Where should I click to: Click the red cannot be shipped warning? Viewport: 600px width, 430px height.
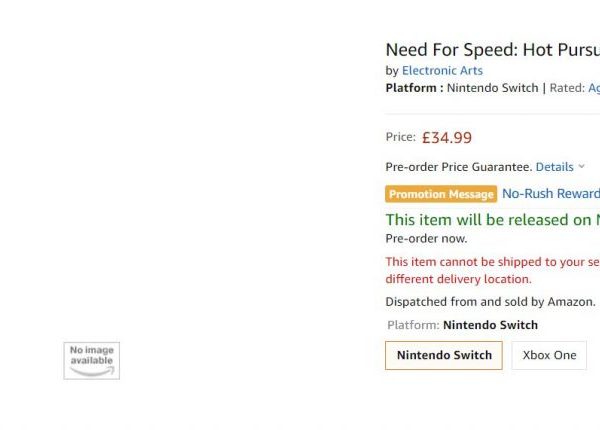[493, 262]
